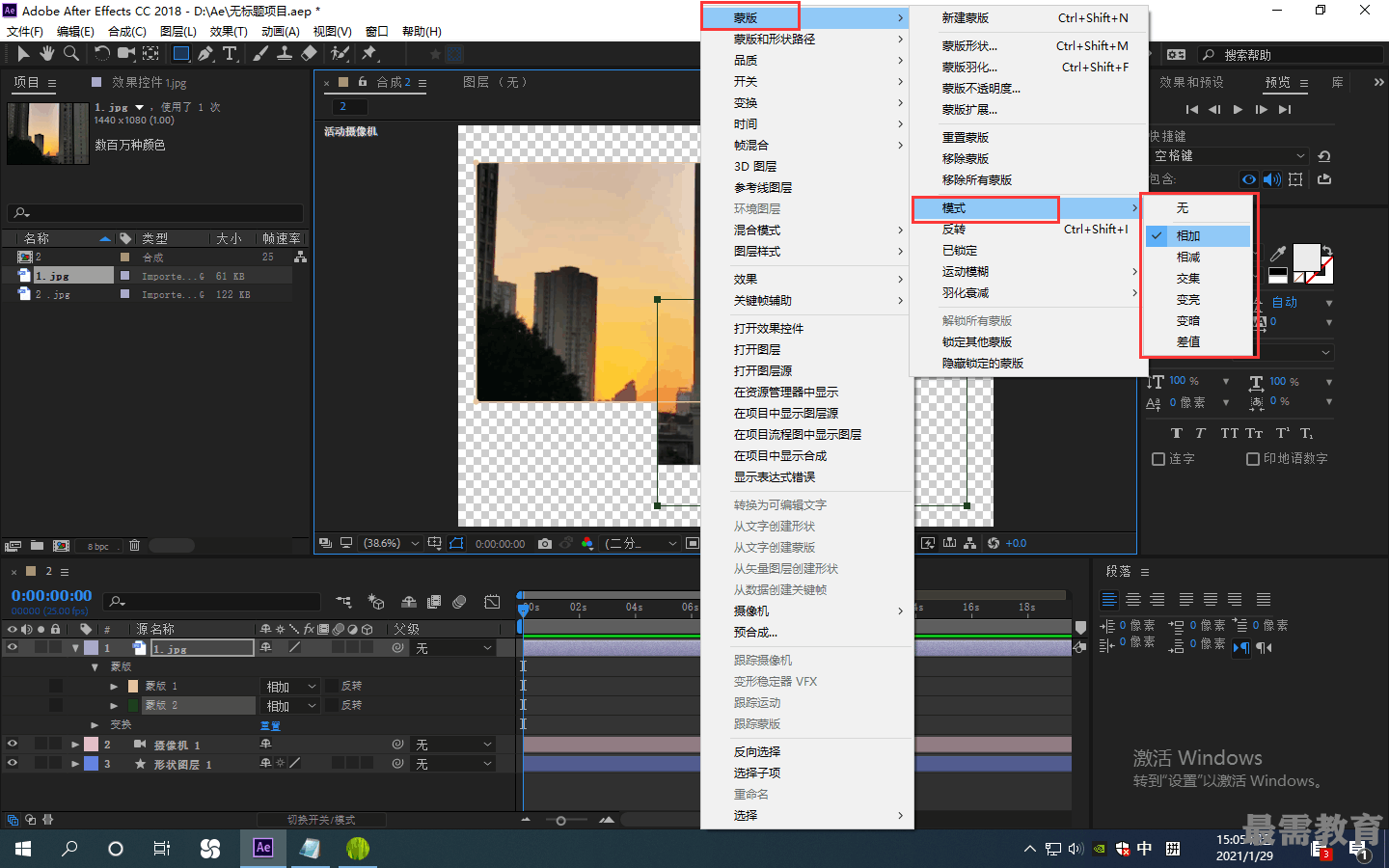Image resolution: width=1389 pixels, height=868 pixels.
Task: Create a new folder in Project panel
Action: pos(37,546)
